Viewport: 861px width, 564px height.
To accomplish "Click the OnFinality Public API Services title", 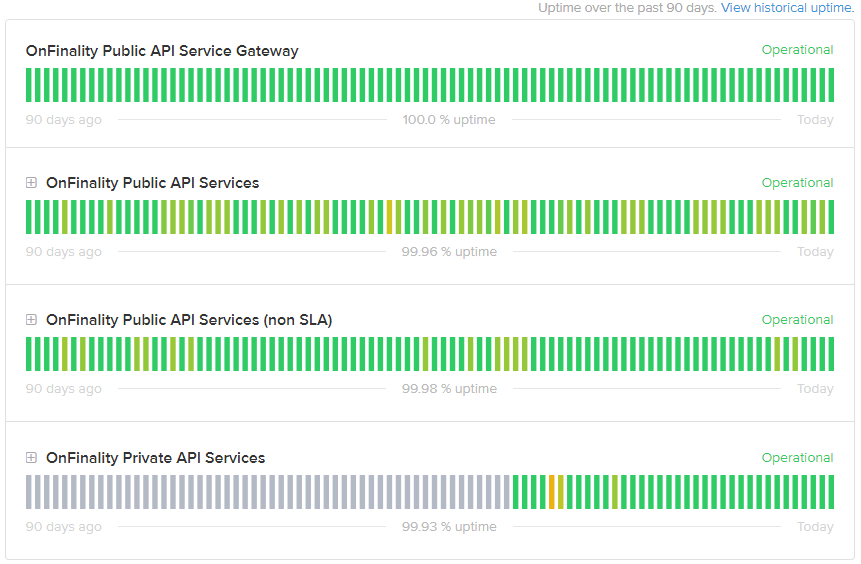I will click(x=153, y=182).
